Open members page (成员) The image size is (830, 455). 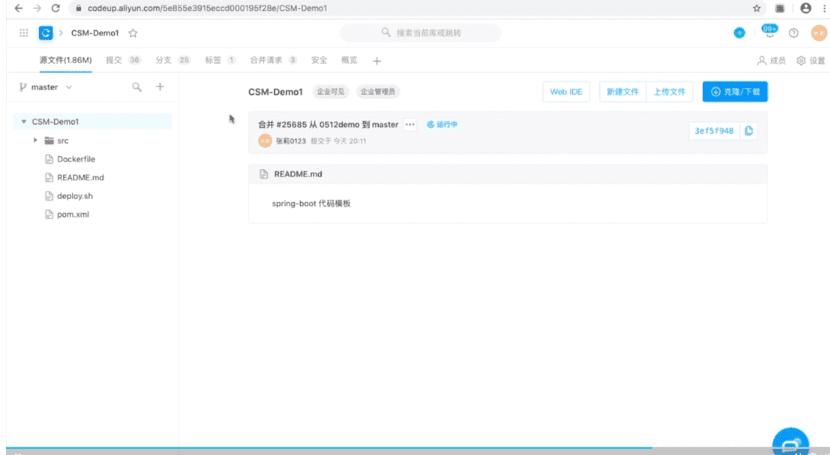click(x=771, y=60)
